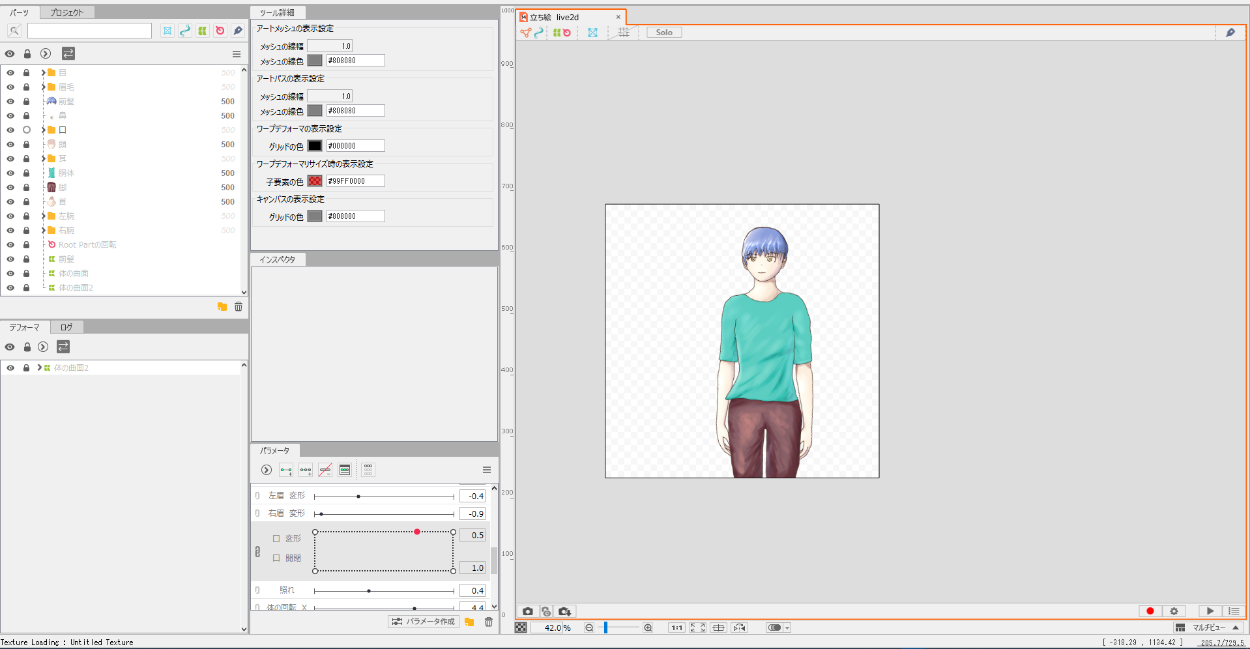Screen dimensions: 1250x649
Task: Toggle visibility of the 口 folder
Action: point(10,130)
